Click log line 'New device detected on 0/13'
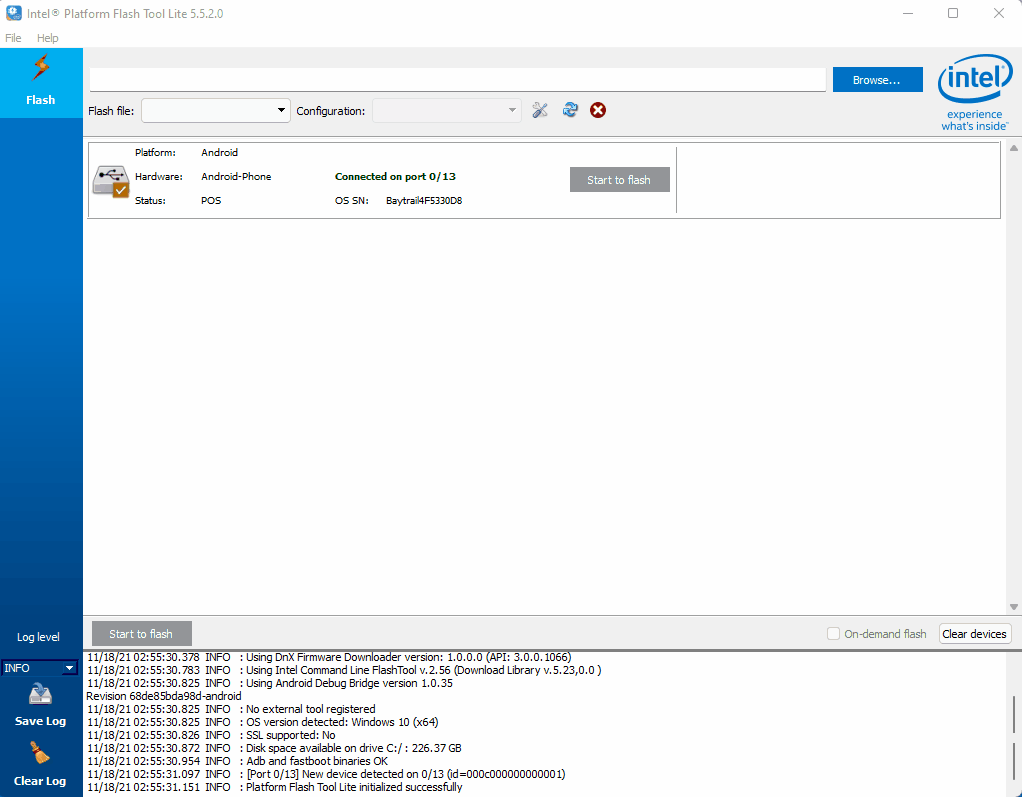This screenshot has height=797, width=1022. (326, 774)
